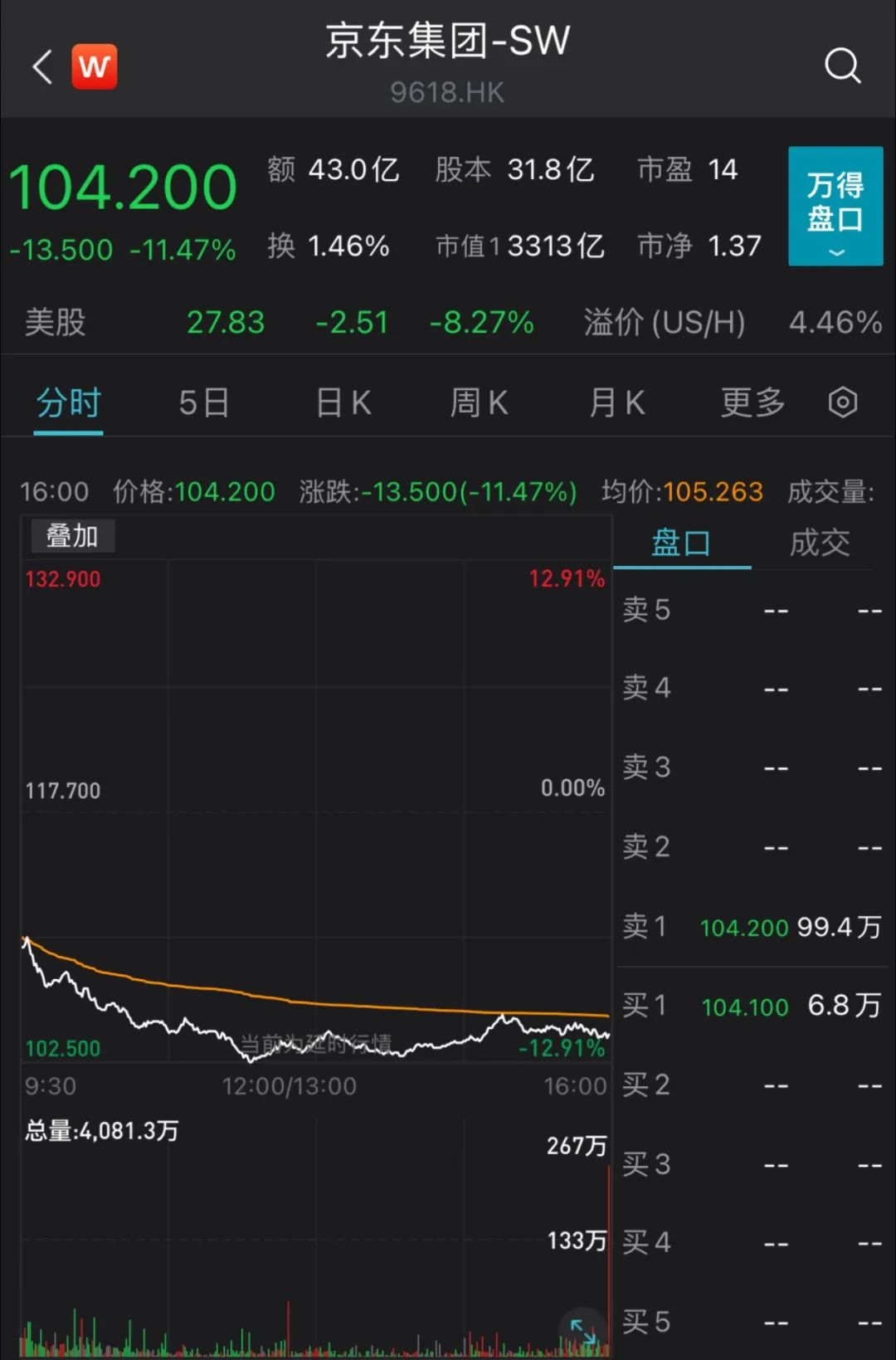Select the 分时 chart tab
Screen dimensions: 896x1360
point(68,403)
